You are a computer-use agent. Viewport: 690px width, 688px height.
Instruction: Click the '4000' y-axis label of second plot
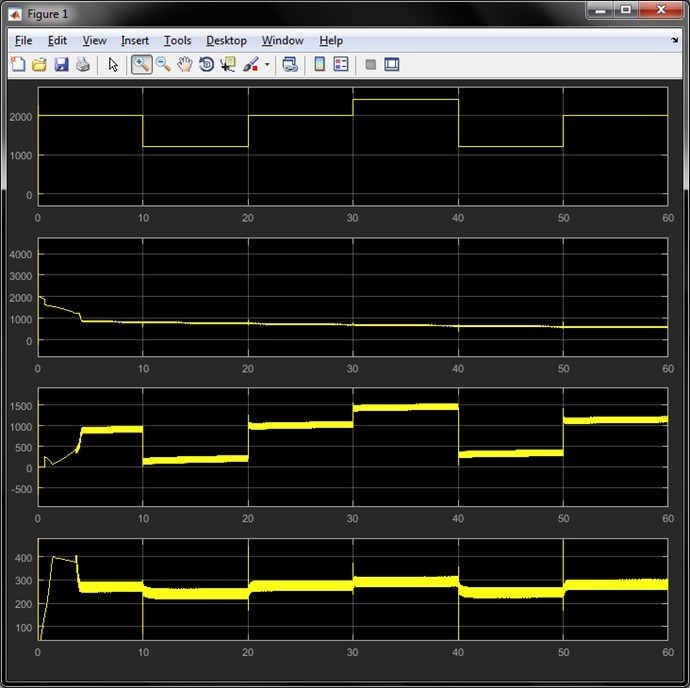[x=21, y=254]
